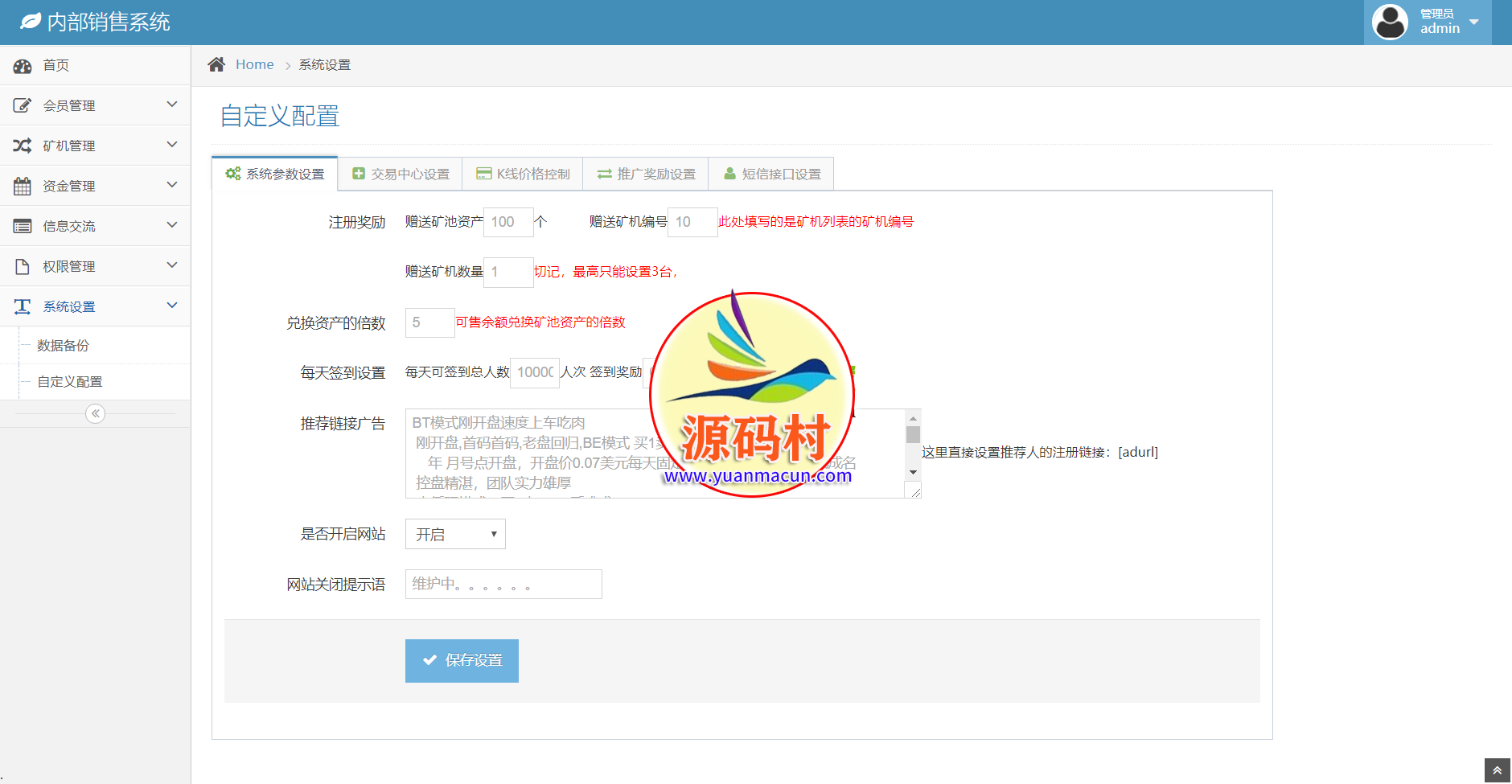Viewport: 1512px width, 784px height.
Task: Click the dashboard icon beside 首页
Action: pyautogui.click(x=23, y=66)
